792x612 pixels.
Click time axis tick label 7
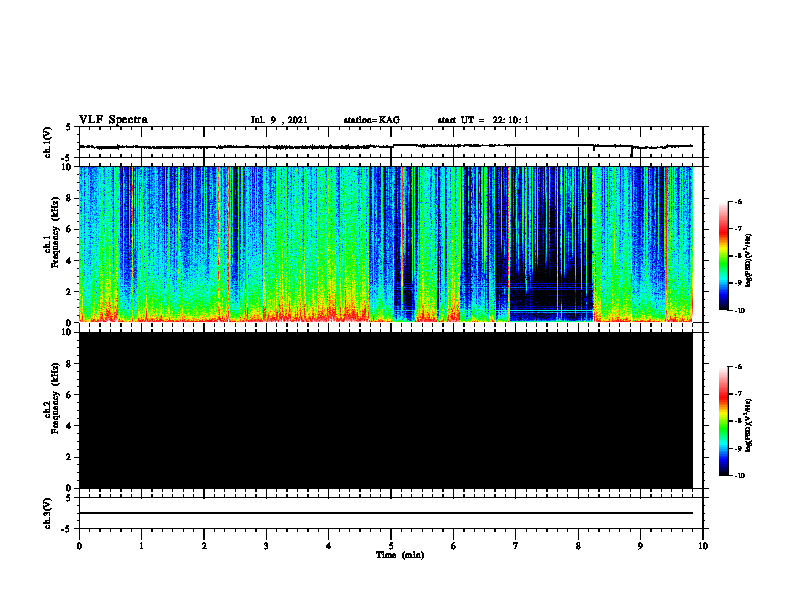point(516,546)
